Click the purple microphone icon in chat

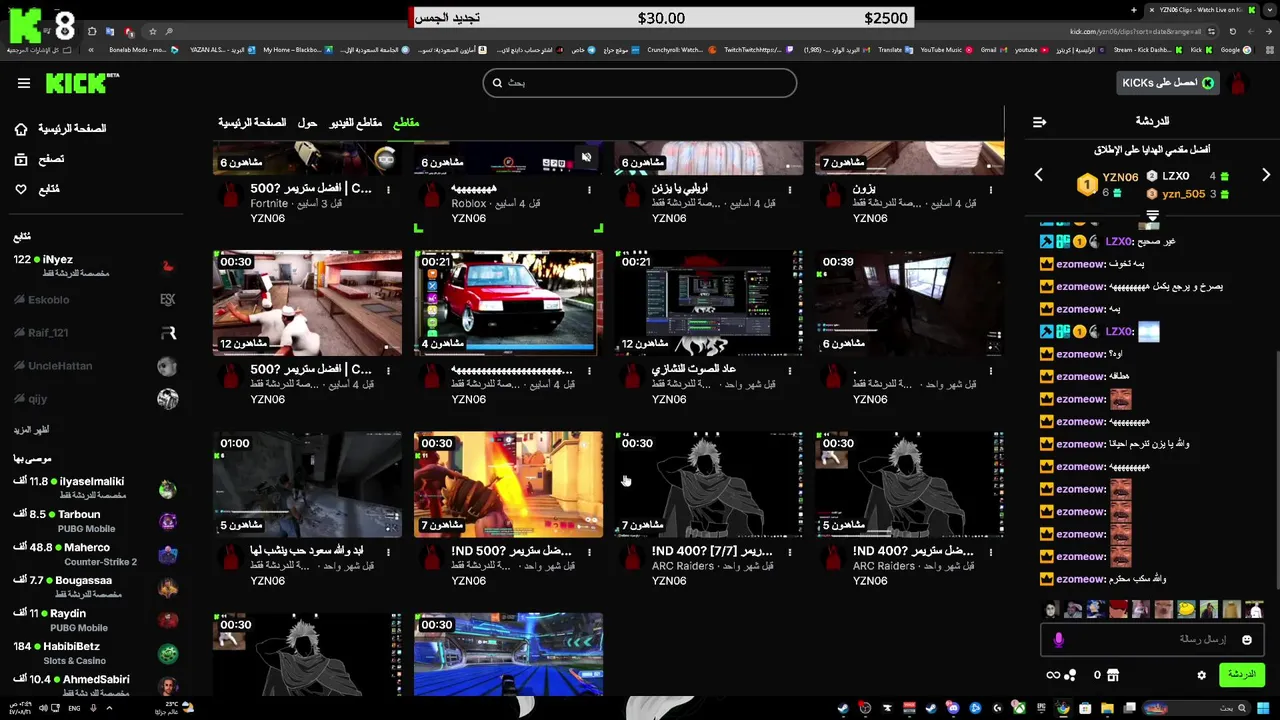pyautogui.click(x=1059, y=640)
